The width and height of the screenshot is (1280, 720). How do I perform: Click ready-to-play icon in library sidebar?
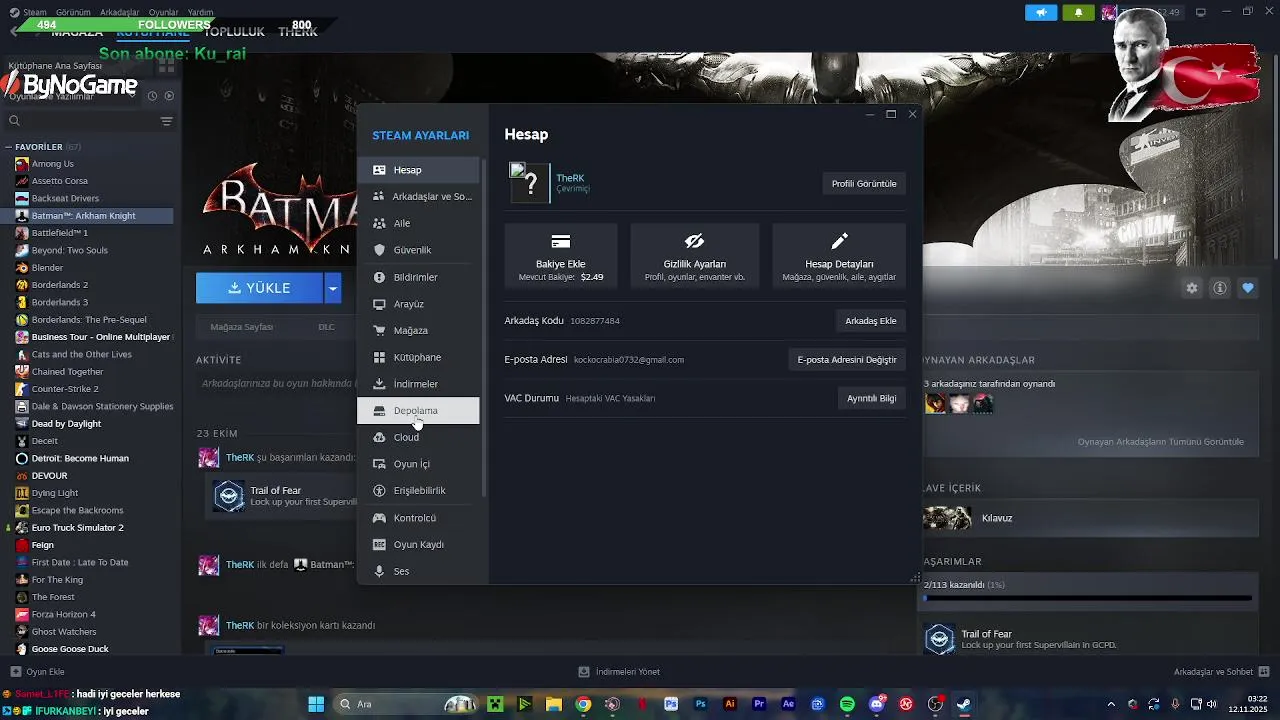click(x=169, y=96)
